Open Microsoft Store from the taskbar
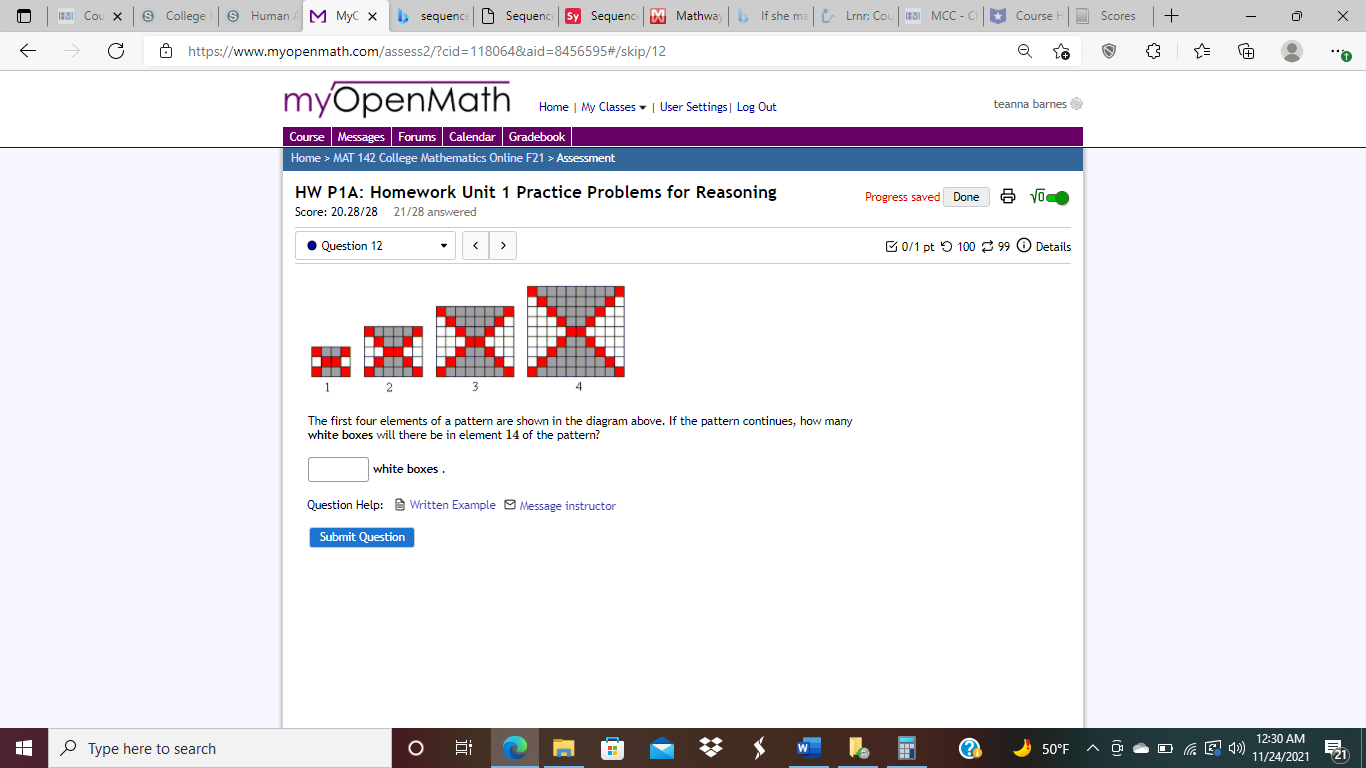 (x=612, y=748)
